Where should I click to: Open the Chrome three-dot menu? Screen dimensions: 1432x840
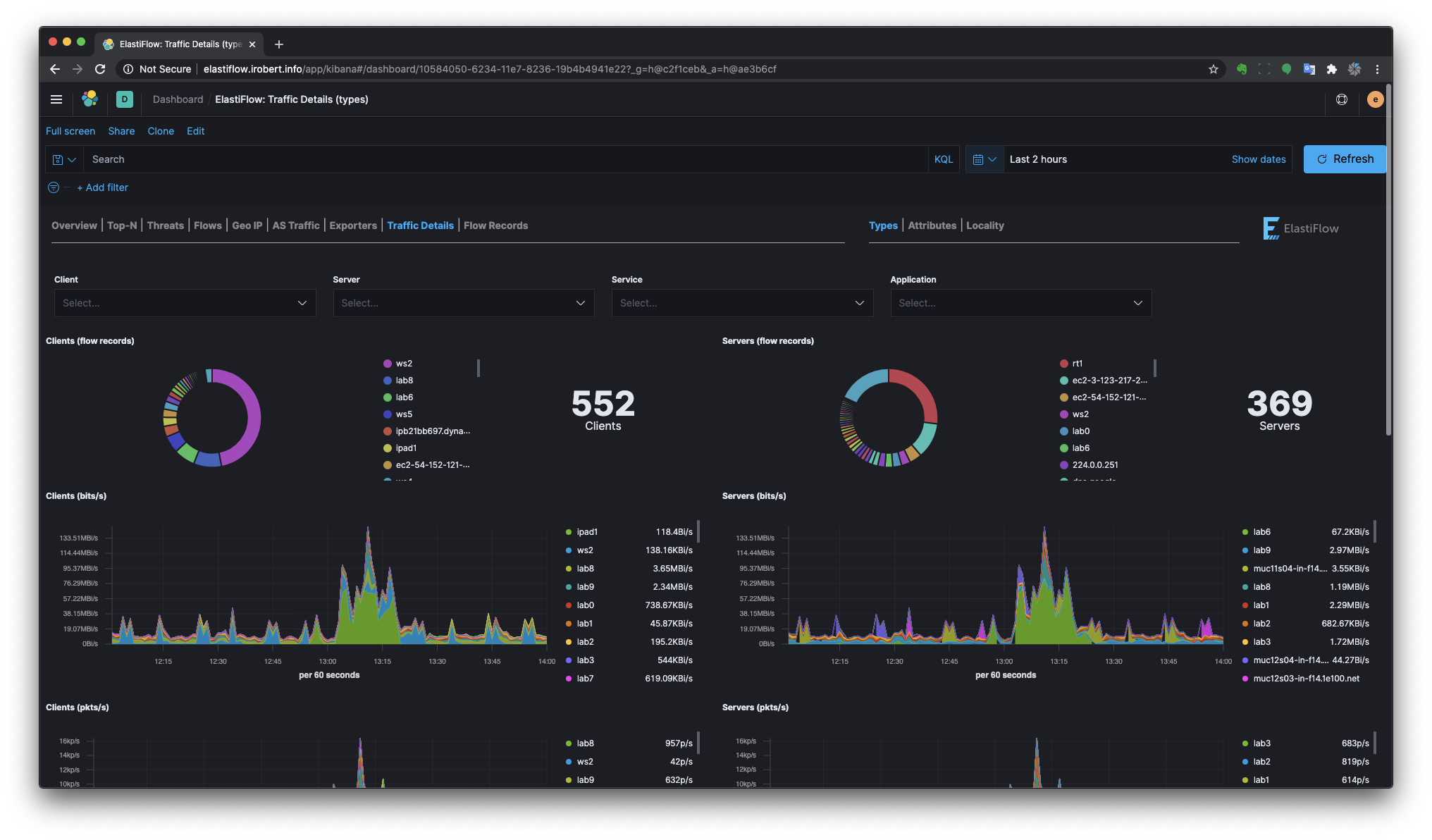tap(1377, 69)
